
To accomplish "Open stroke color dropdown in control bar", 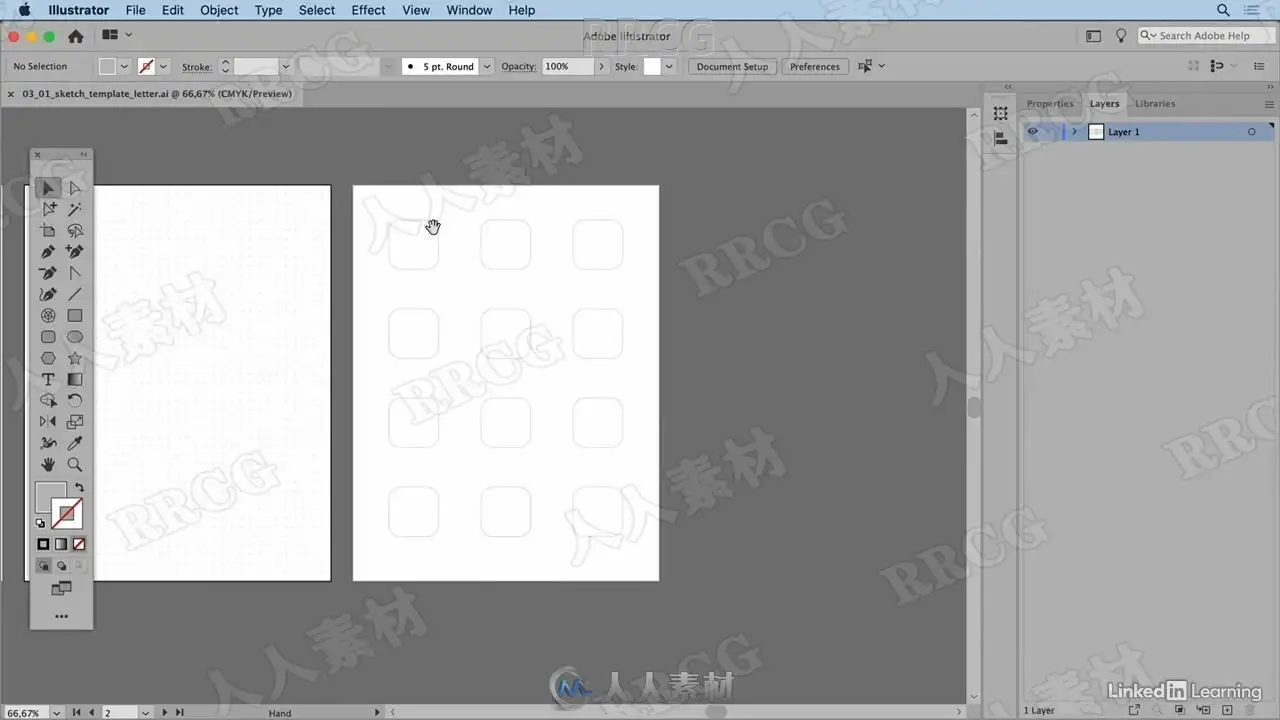I will point(163,67).
